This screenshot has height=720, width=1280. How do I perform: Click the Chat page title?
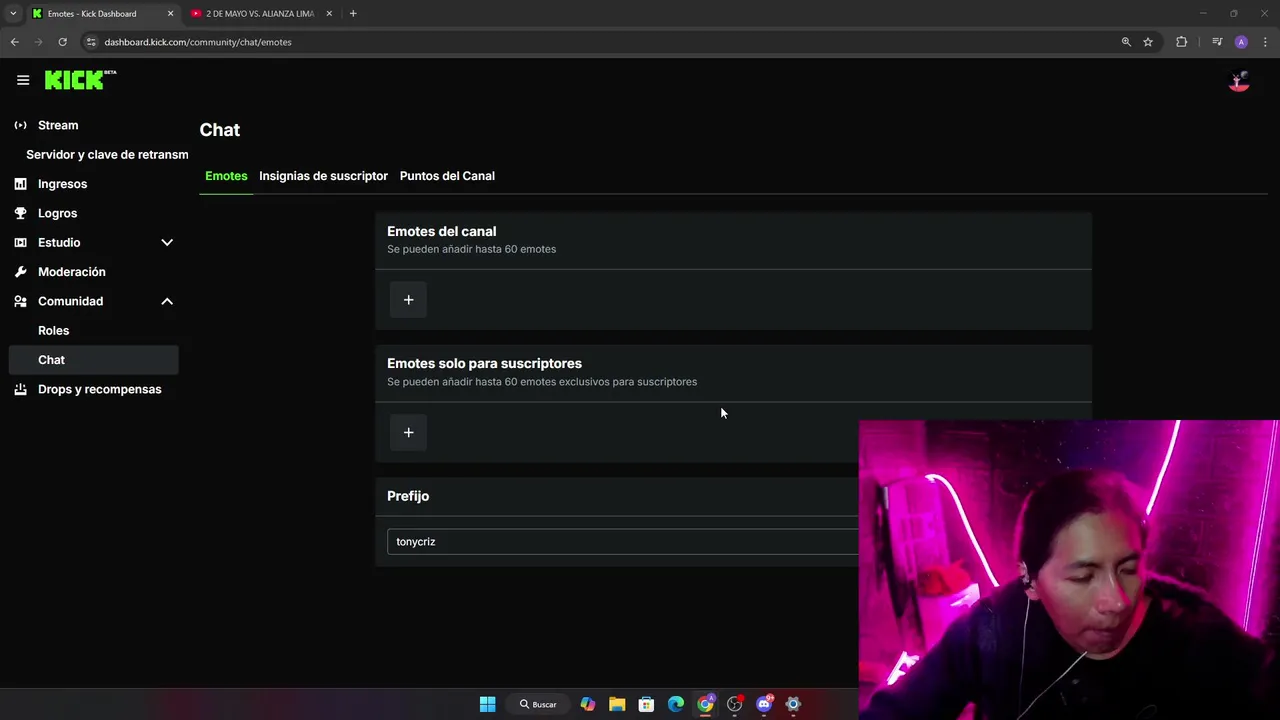pos(220,130)
